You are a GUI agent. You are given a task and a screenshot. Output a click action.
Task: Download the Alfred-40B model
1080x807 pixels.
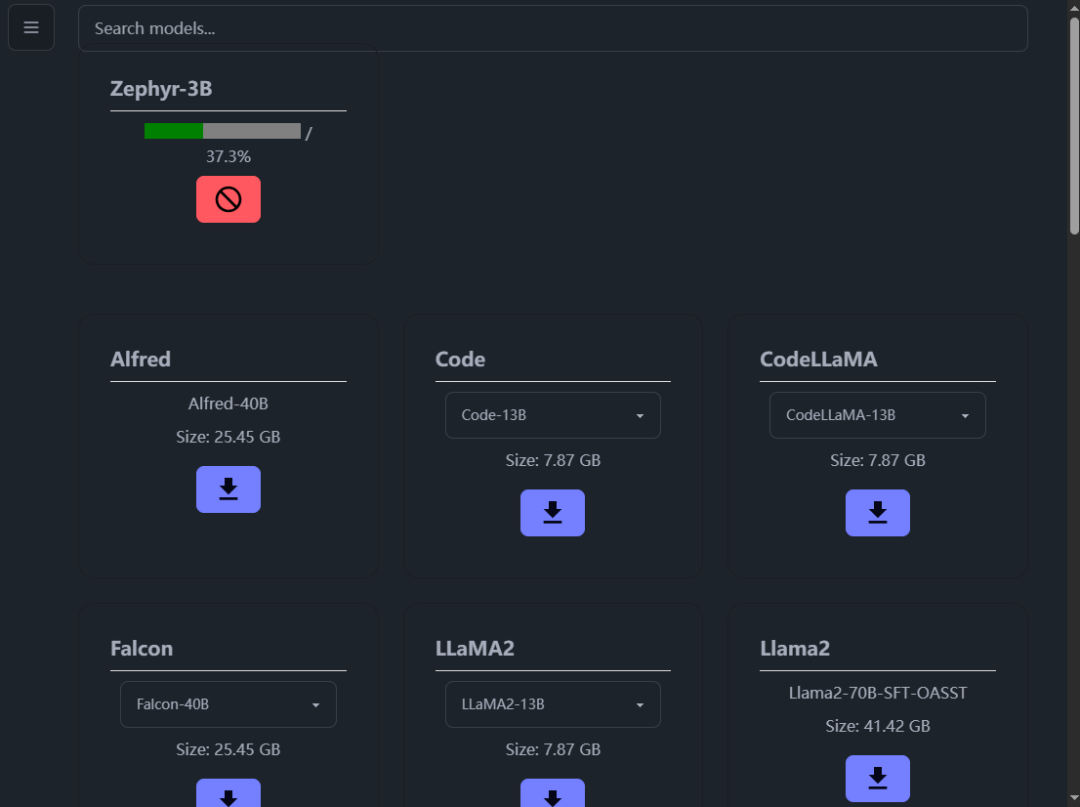click(228, 490)
